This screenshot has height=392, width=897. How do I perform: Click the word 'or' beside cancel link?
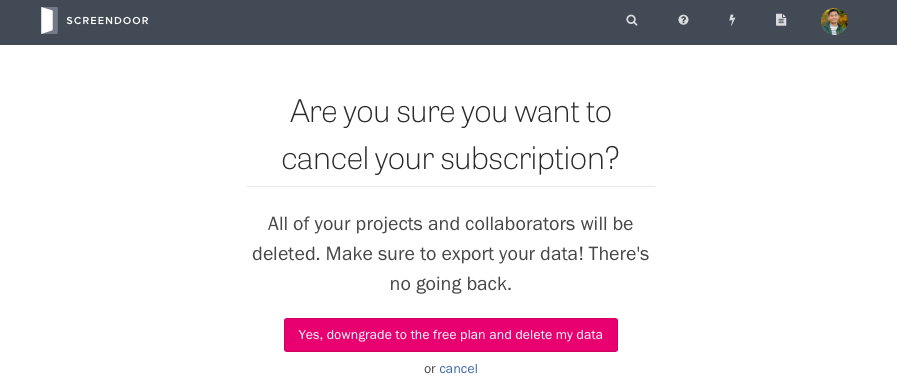[x=430, y=369]
